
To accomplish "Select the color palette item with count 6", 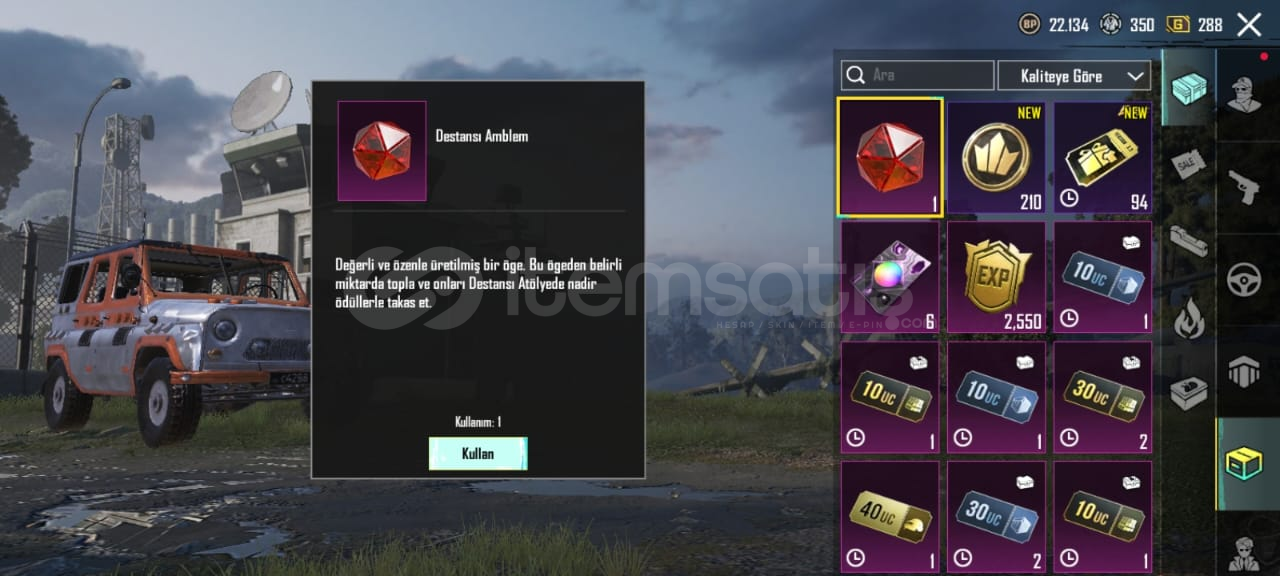I will click(x=890, y=277).
